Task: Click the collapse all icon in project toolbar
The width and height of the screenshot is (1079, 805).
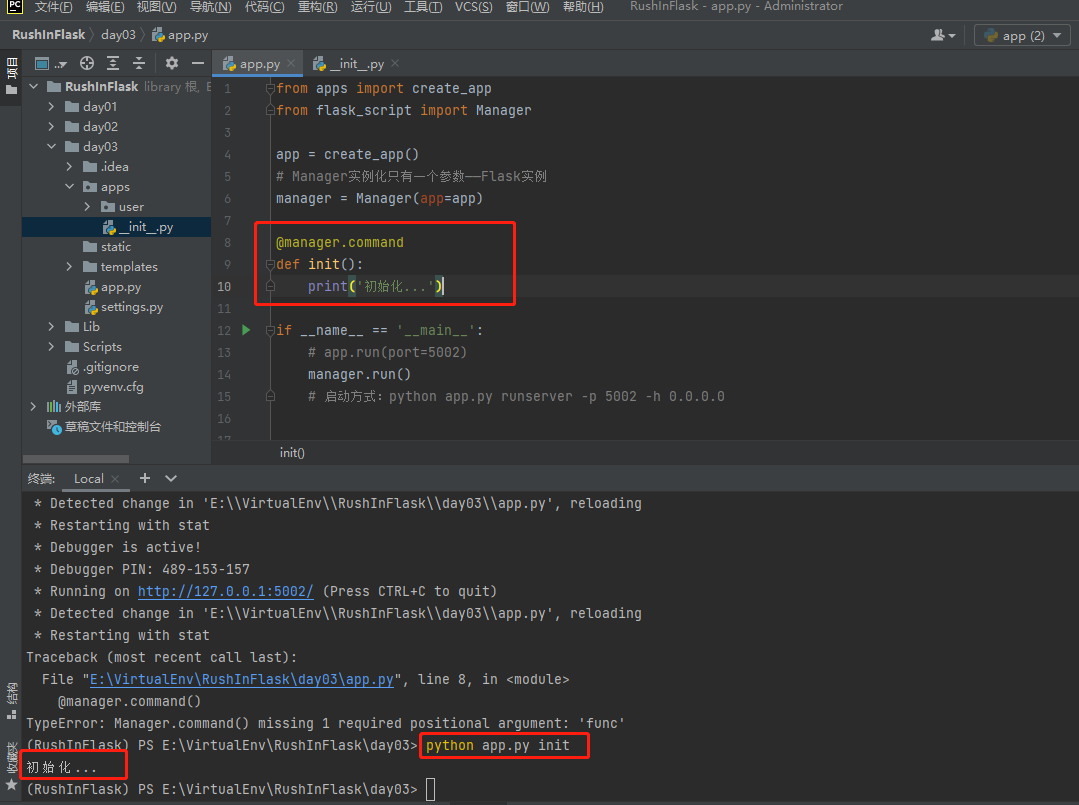Action: click(x=139, y=63)
